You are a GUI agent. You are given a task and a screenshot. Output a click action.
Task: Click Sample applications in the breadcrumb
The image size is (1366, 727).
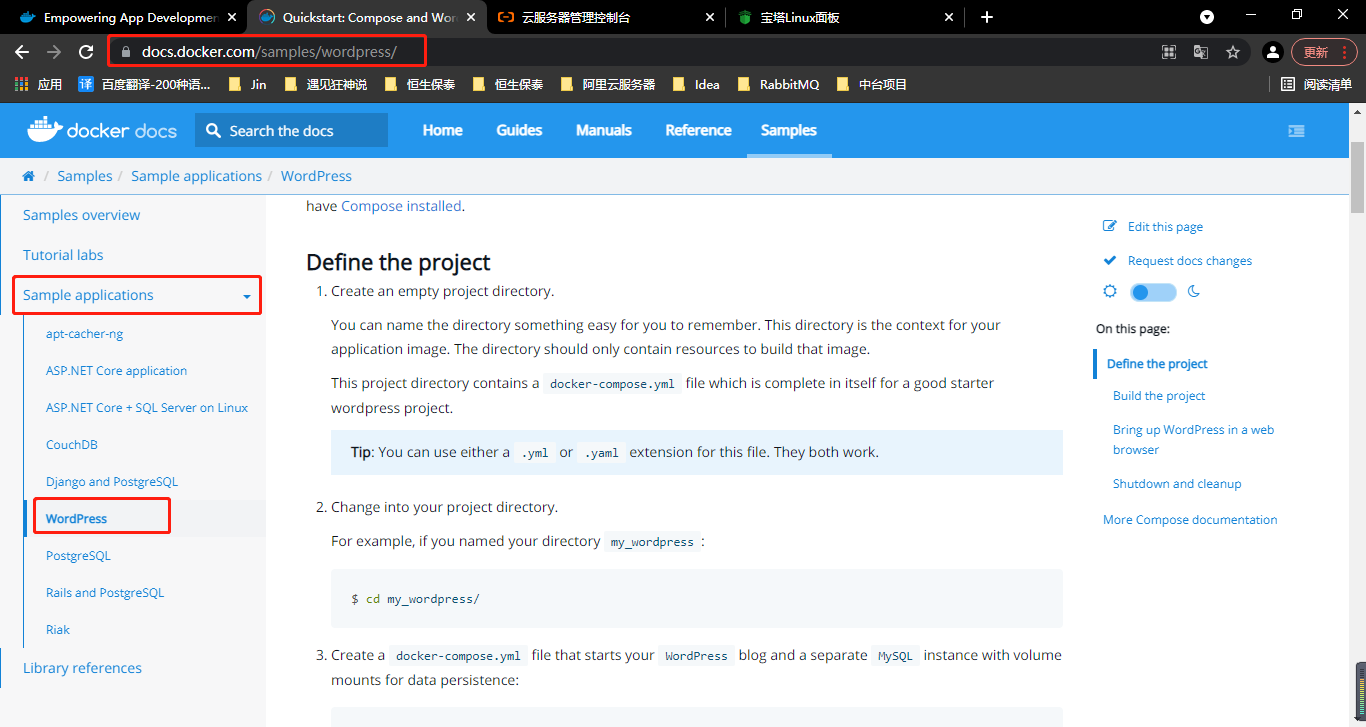tap(196, 176)
